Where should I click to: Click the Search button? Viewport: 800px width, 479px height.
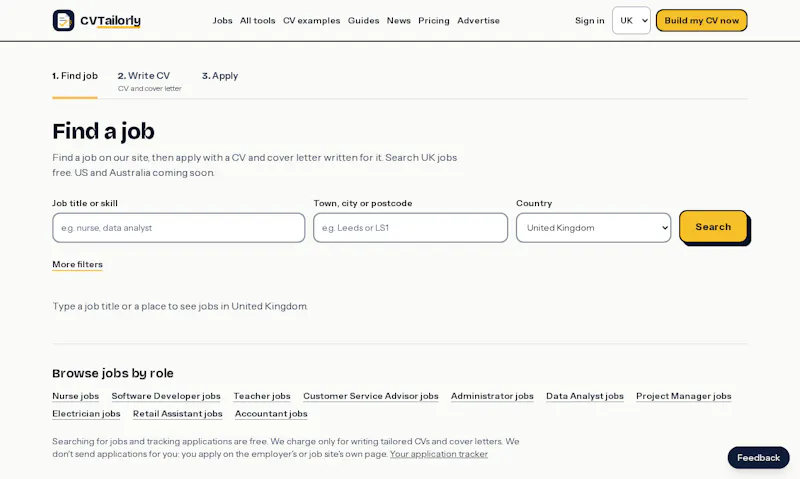[713, 227]
